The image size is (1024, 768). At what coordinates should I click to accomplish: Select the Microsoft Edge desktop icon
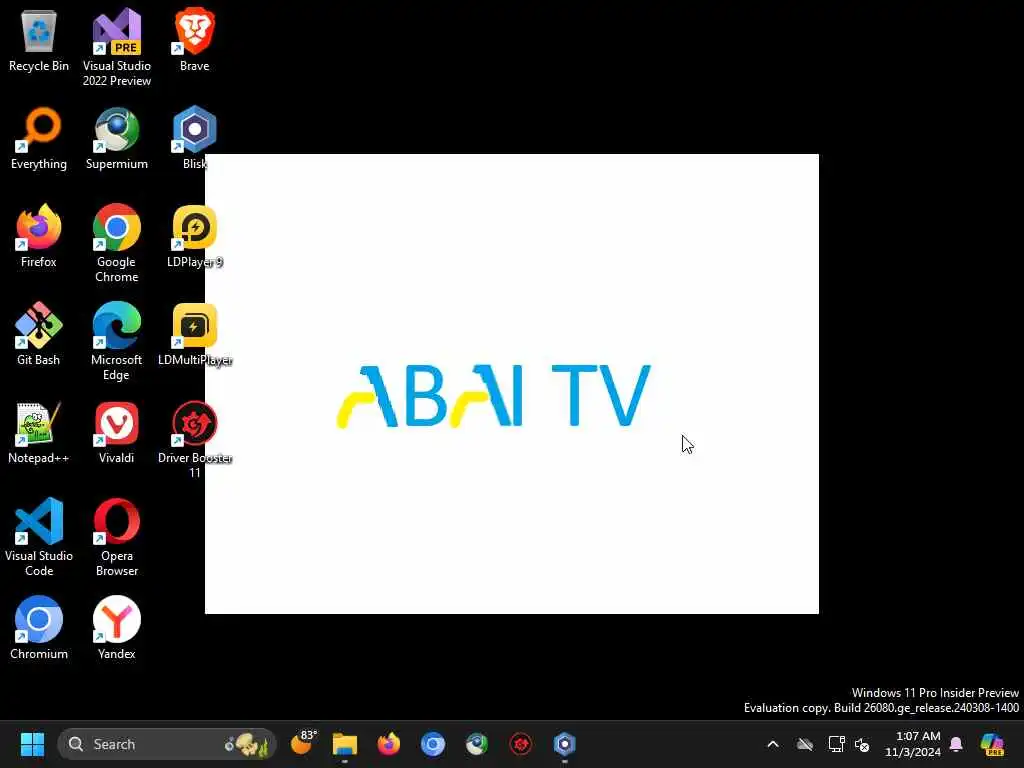[x=116, y=341]
